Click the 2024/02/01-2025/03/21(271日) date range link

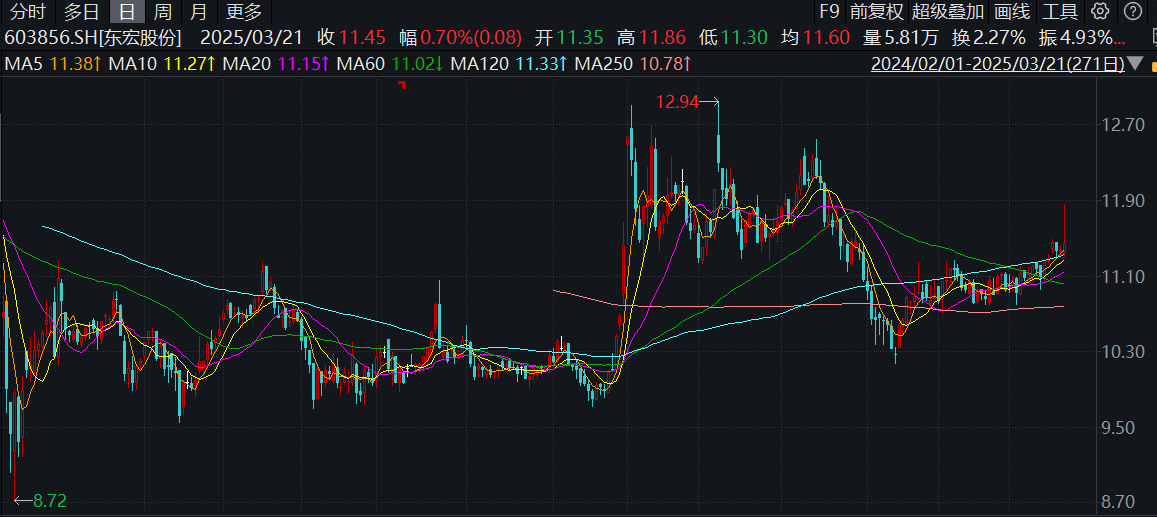(x=998, y=63)
